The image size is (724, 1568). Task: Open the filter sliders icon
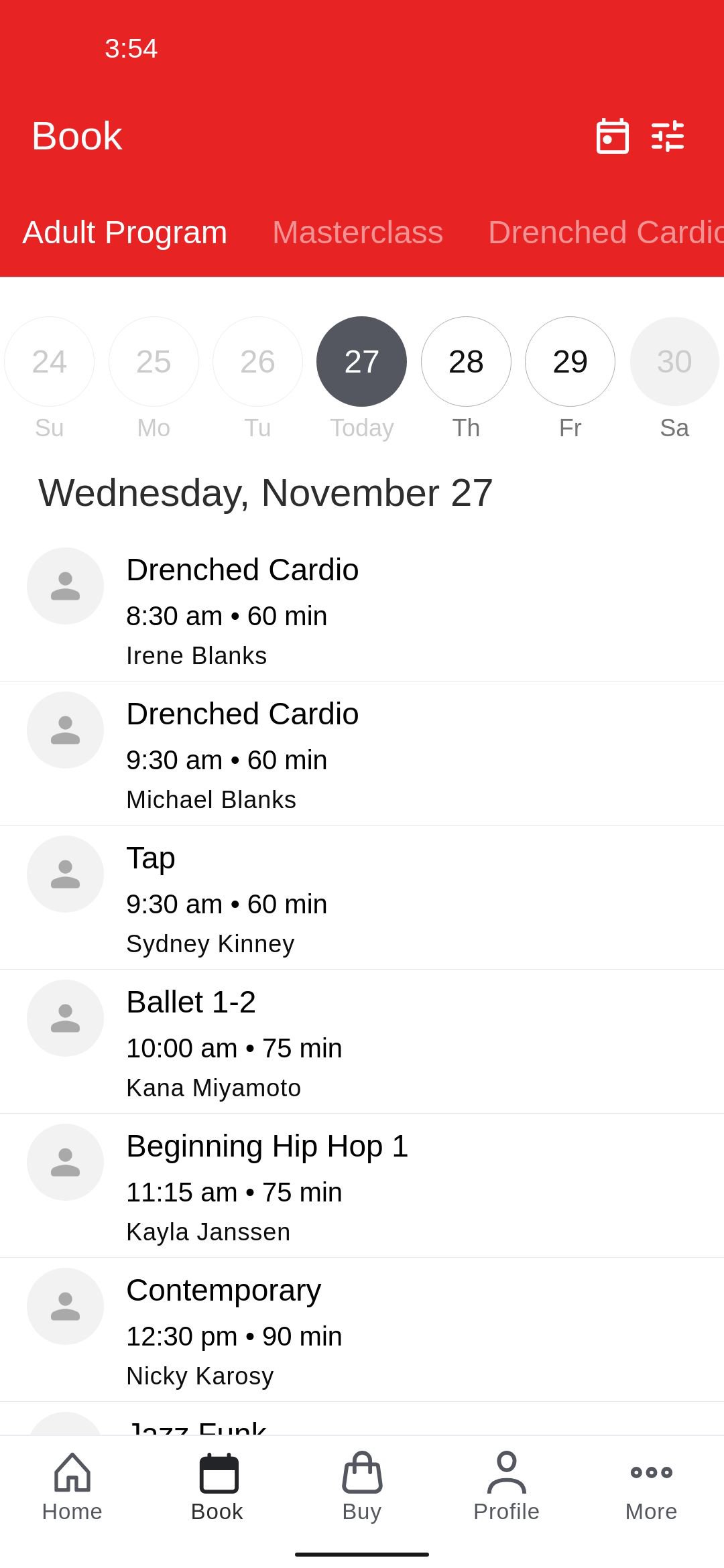coord(668,136)
